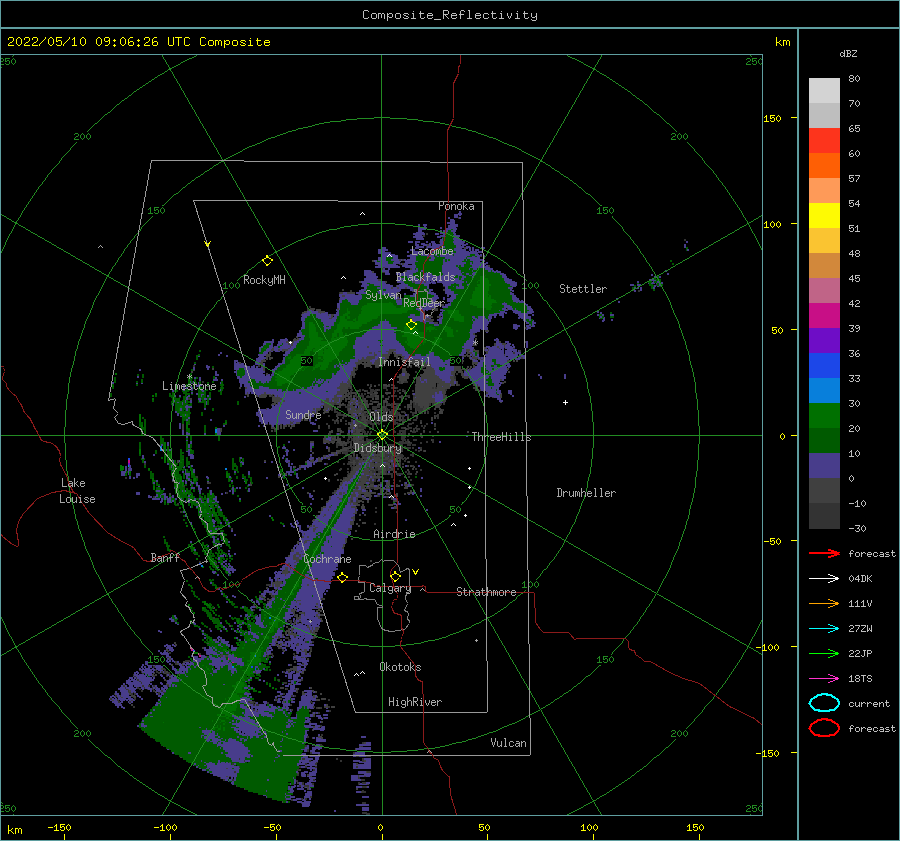
Task: Click the Sylvan label
Action: tap(383, 295)
